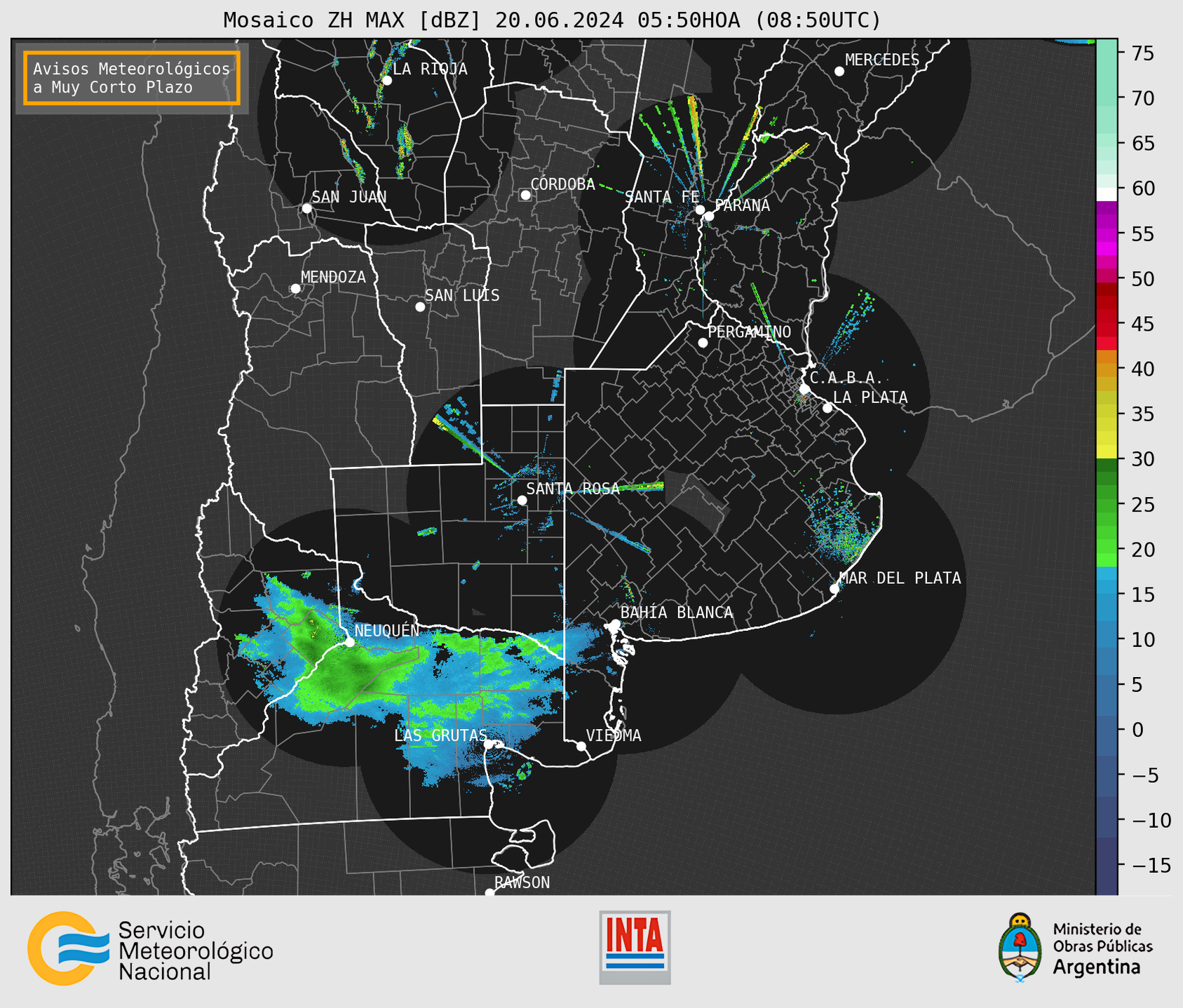The width and height of the screenshot is (1183, 1008).
Task: Click the CÓRDOBA label text
Action: coord(563,184)
